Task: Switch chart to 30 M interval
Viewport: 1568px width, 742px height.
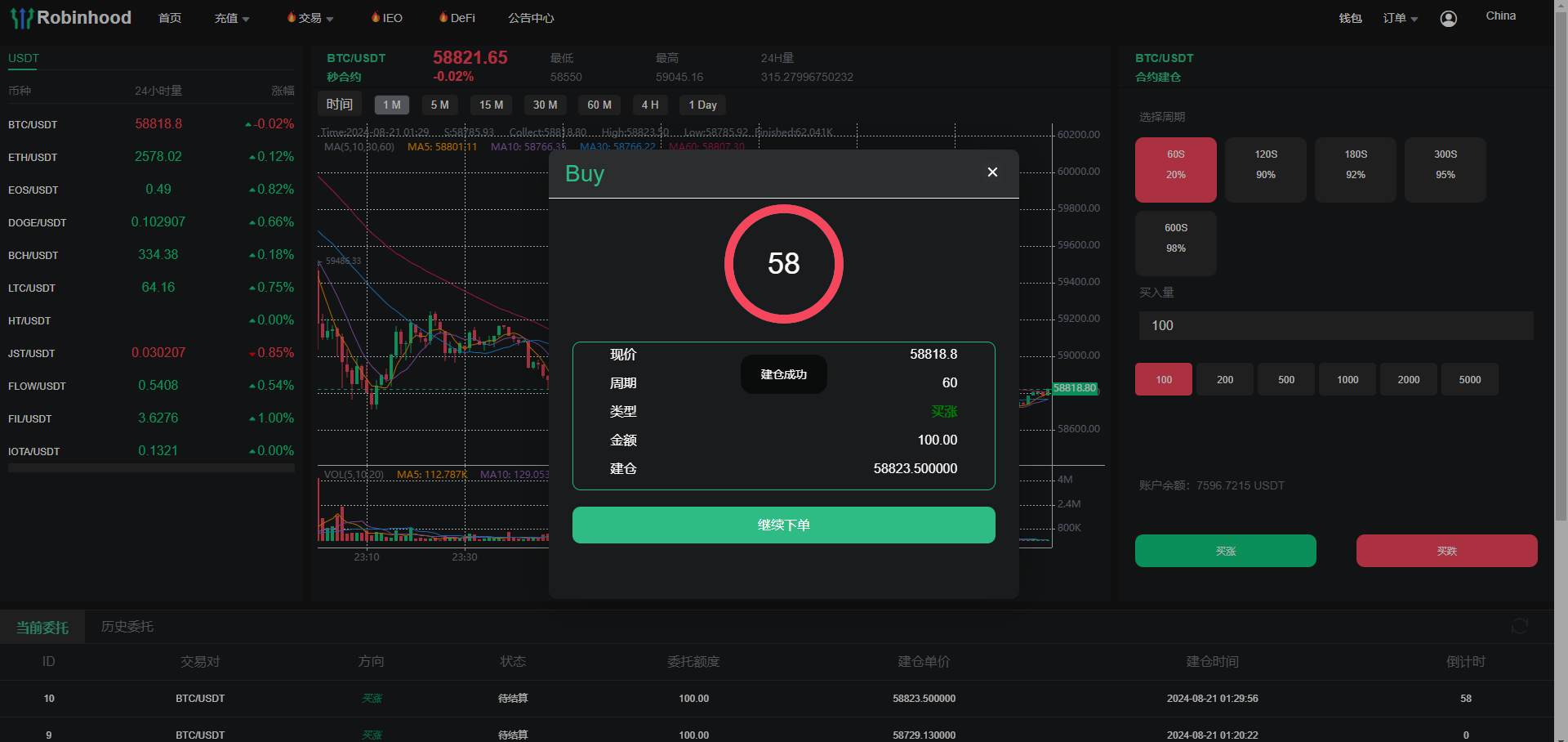Action: tap(546, 105)
